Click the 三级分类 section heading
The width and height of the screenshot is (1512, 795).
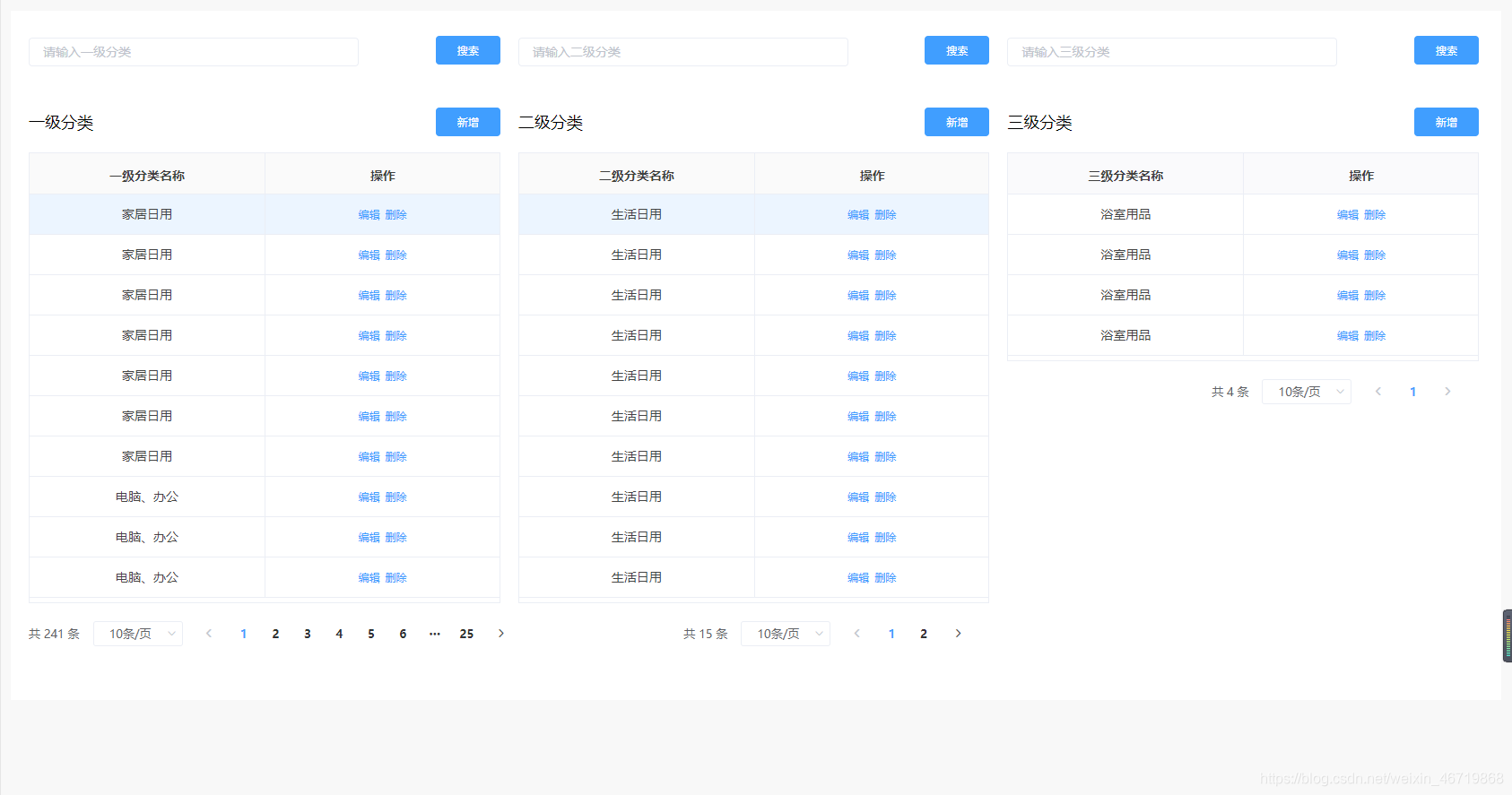coord(1039,123)
